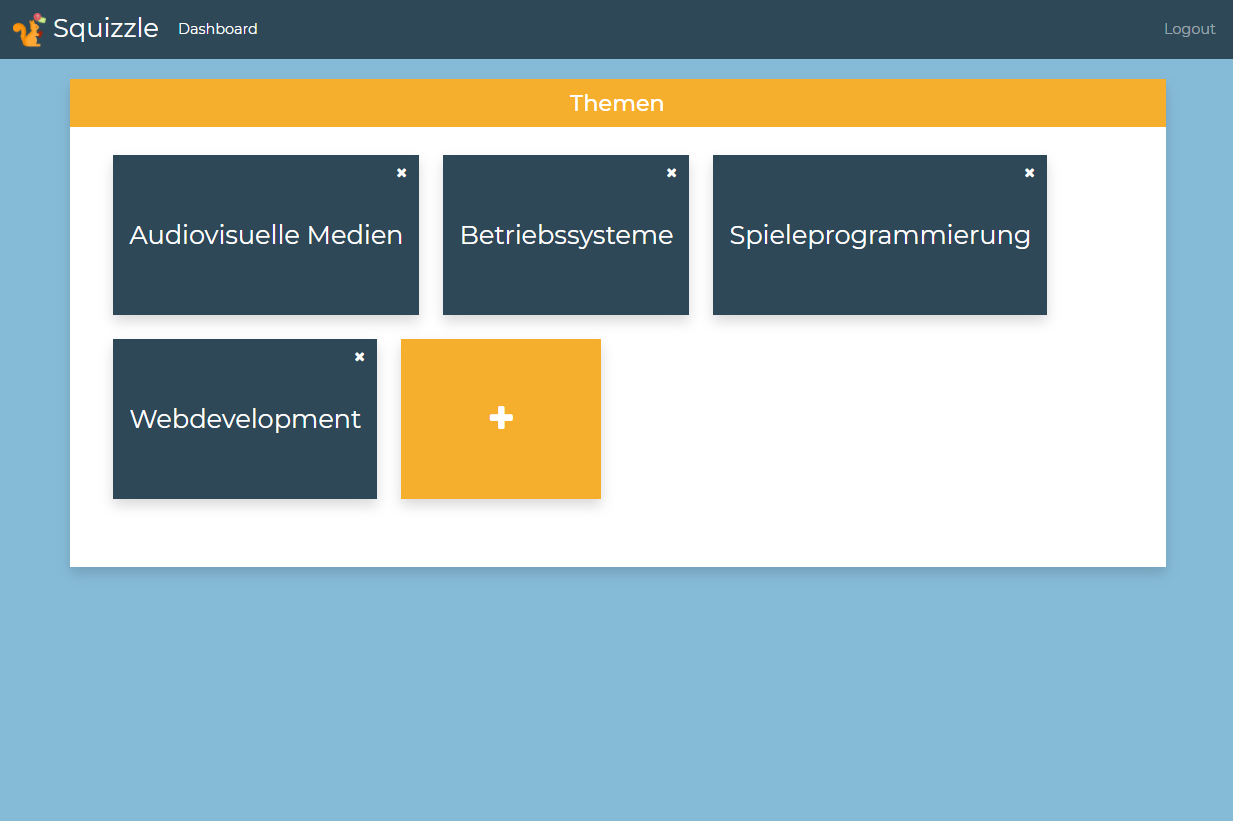Image resolution: width=1233 pixels, height=821 pixels.
Task: Remove Betriebssysteme using its x icon
Action: 672,173
